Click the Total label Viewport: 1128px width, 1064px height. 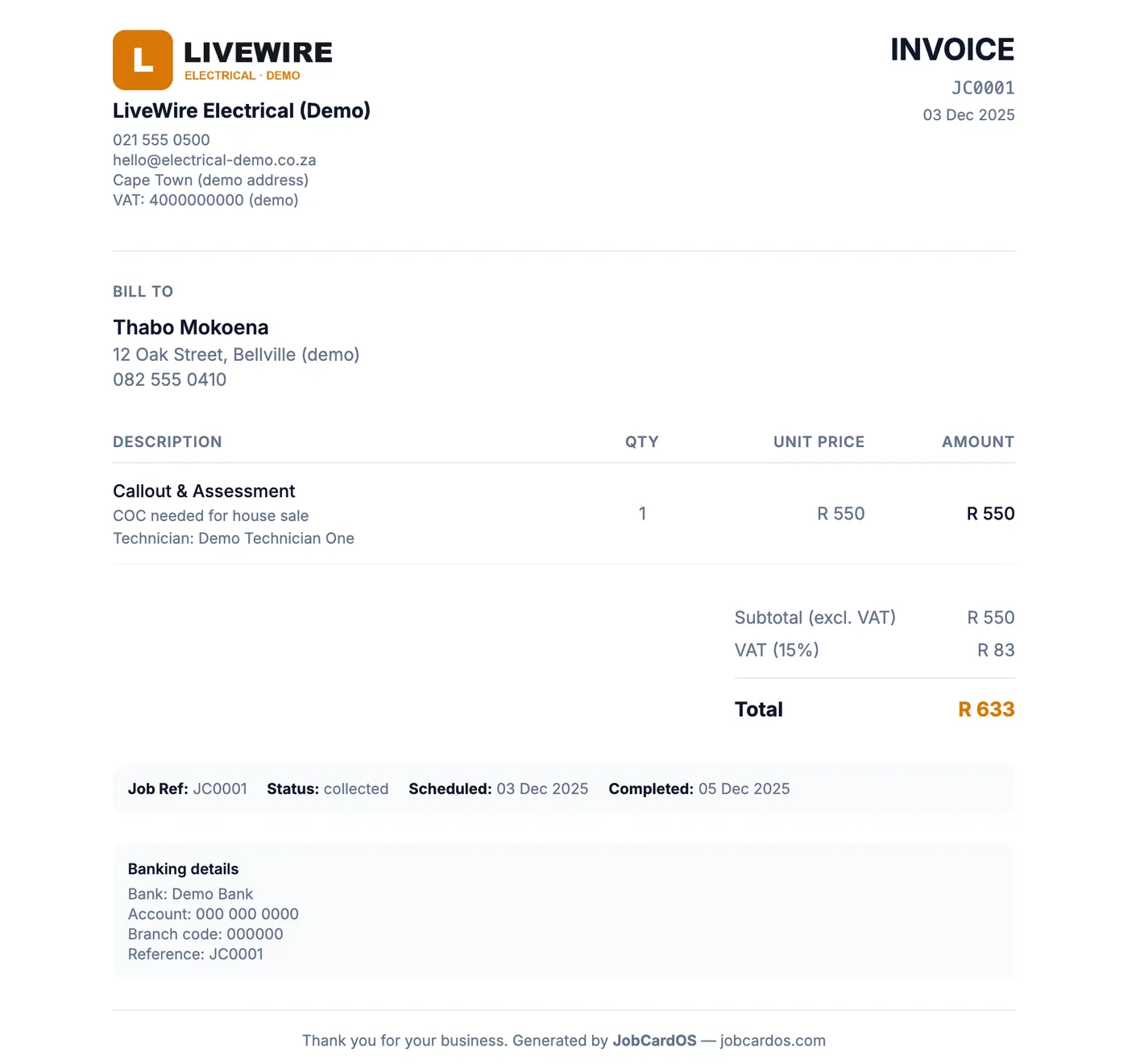coord(759,710)
